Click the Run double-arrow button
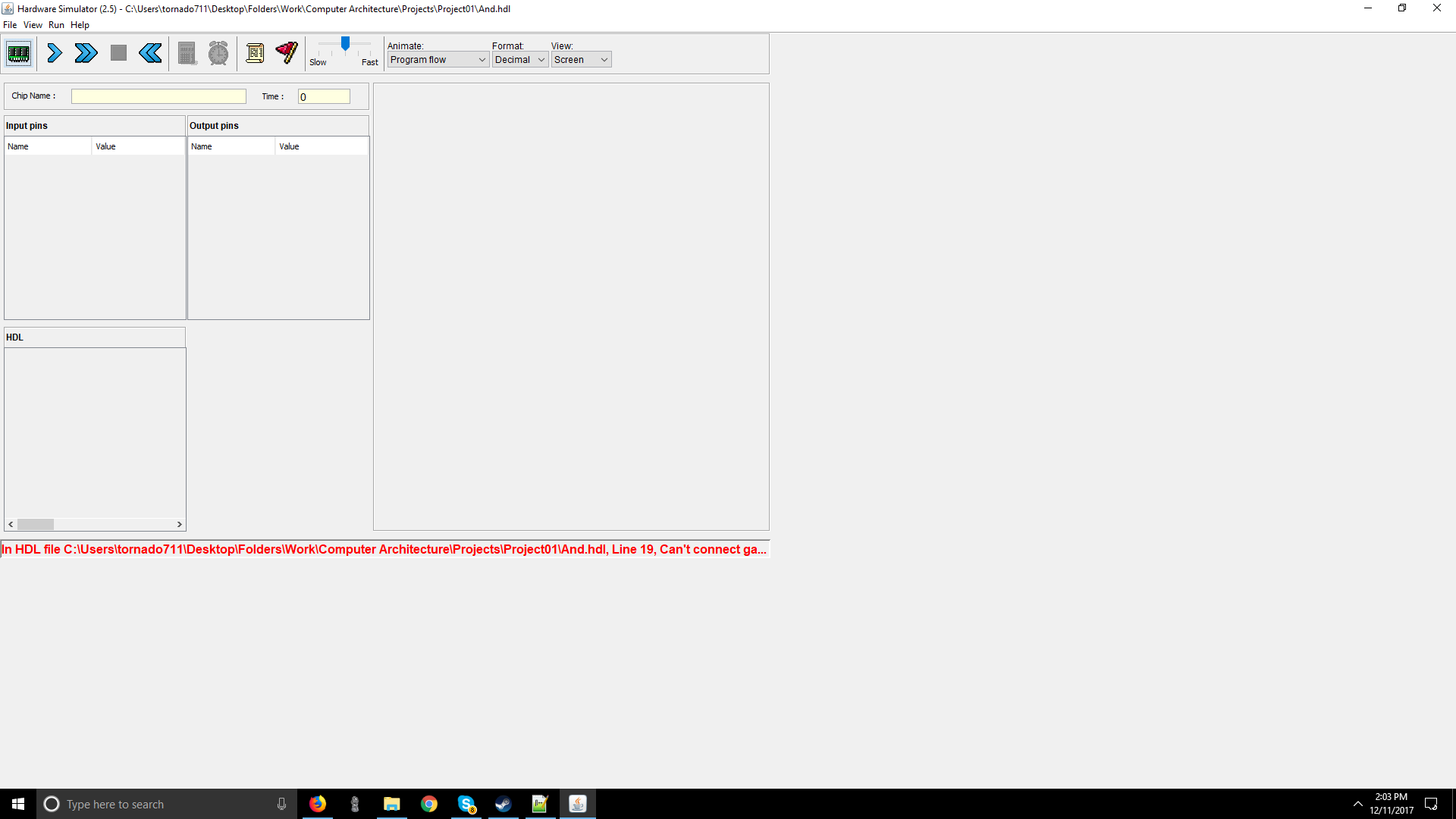 (86, 53)
